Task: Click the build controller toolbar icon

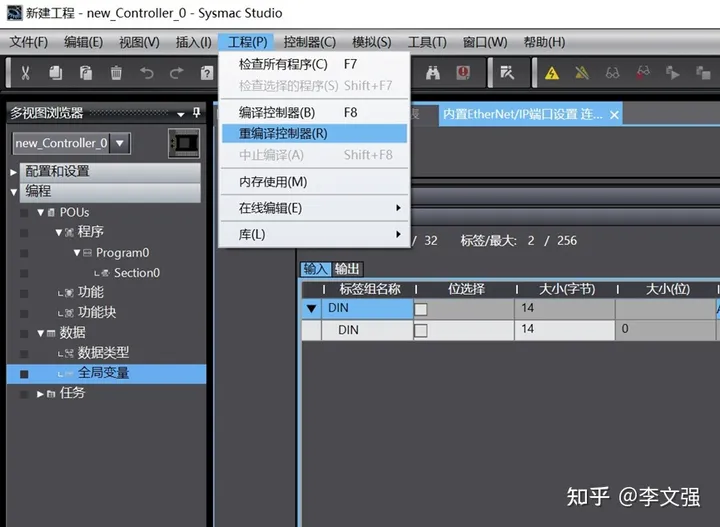Action: tap(507, 73)
